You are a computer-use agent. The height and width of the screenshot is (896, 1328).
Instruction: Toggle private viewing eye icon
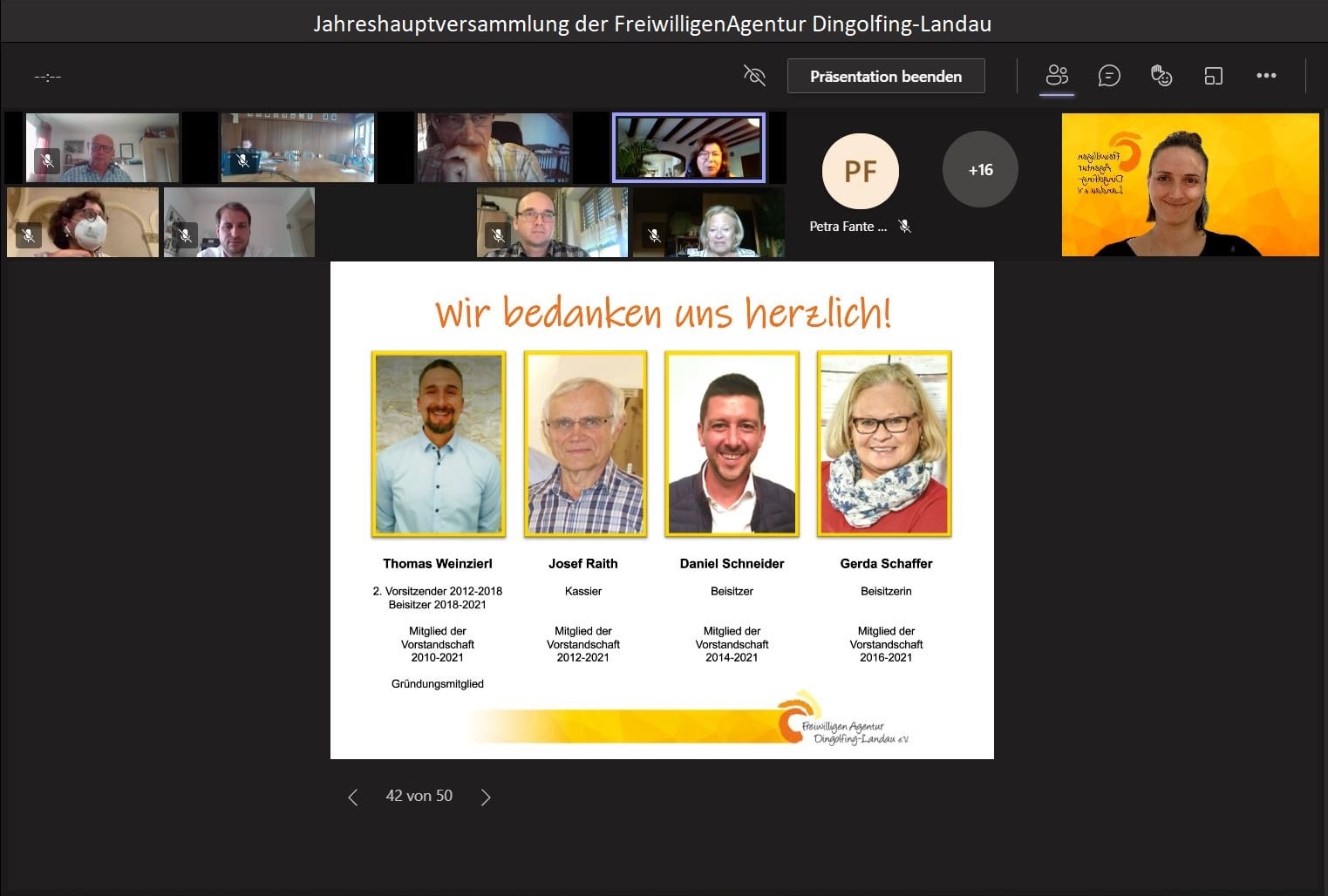coord(754,76)
